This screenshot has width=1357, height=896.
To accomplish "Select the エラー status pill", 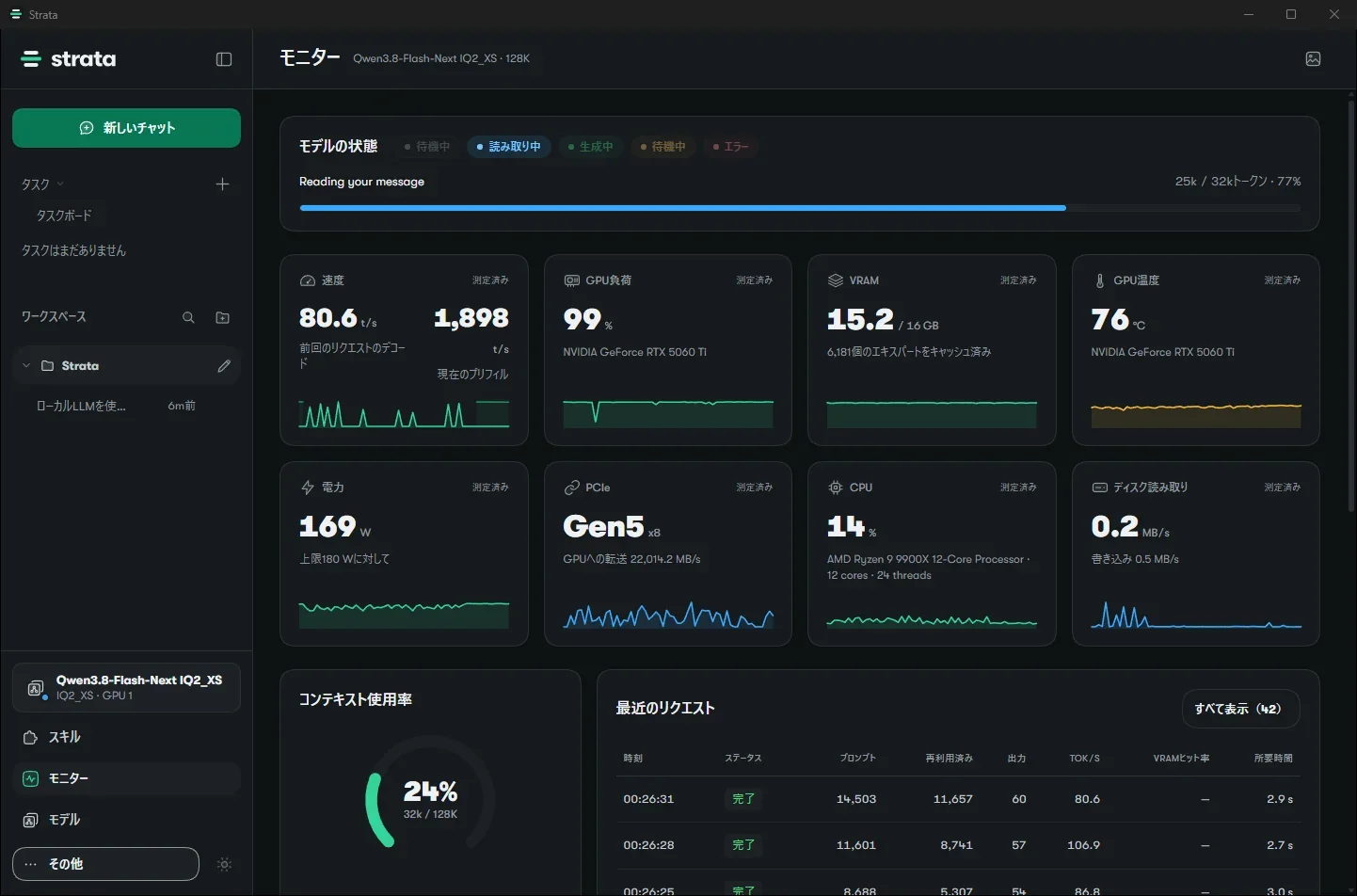I will point(731,147).
